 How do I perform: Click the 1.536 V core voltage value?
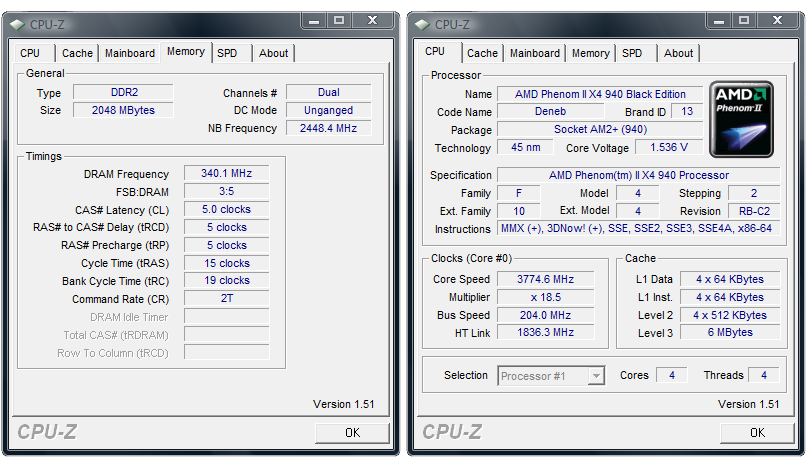[669, 148]
